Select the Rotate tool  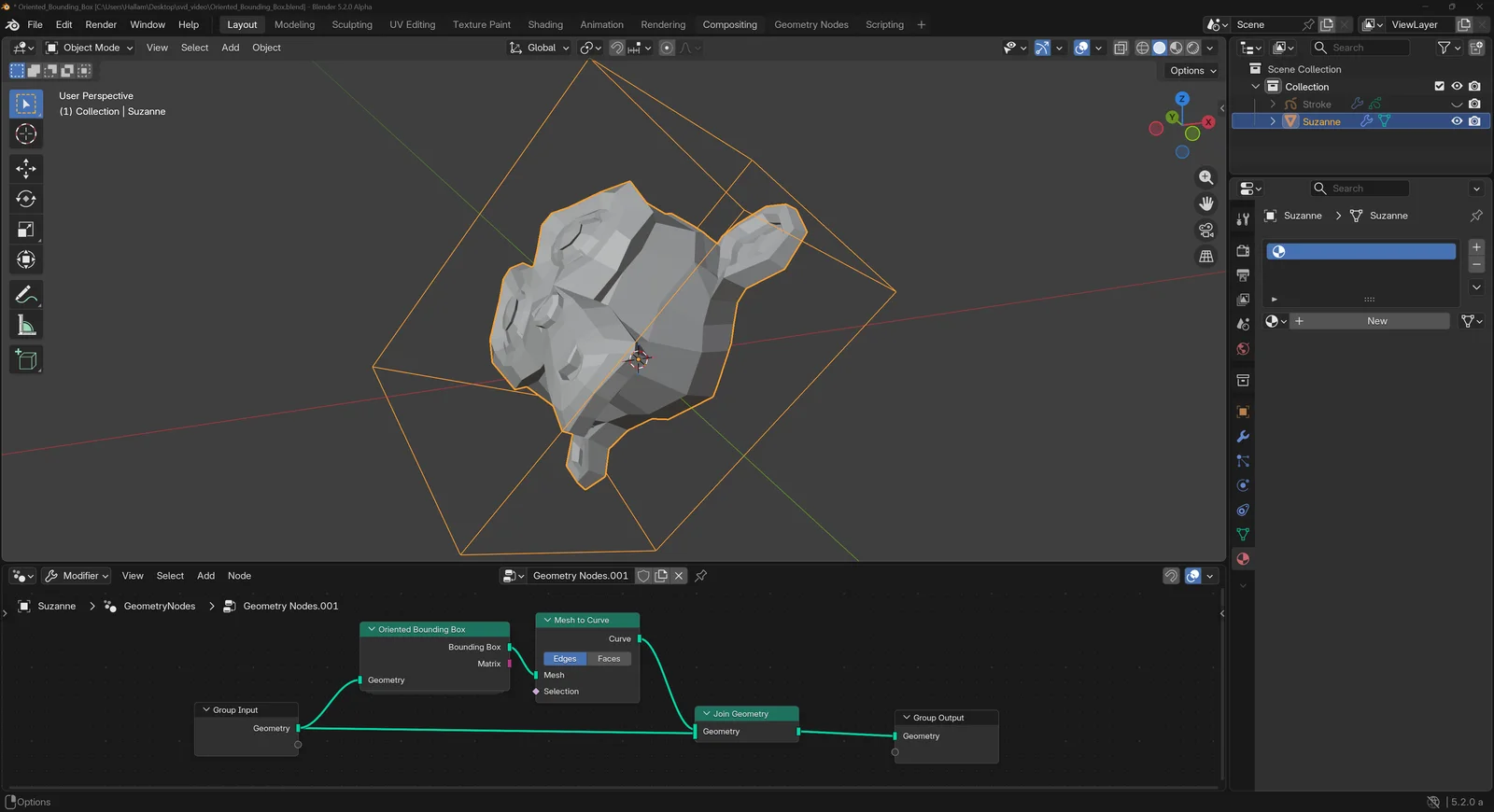(x=26, y=199)
